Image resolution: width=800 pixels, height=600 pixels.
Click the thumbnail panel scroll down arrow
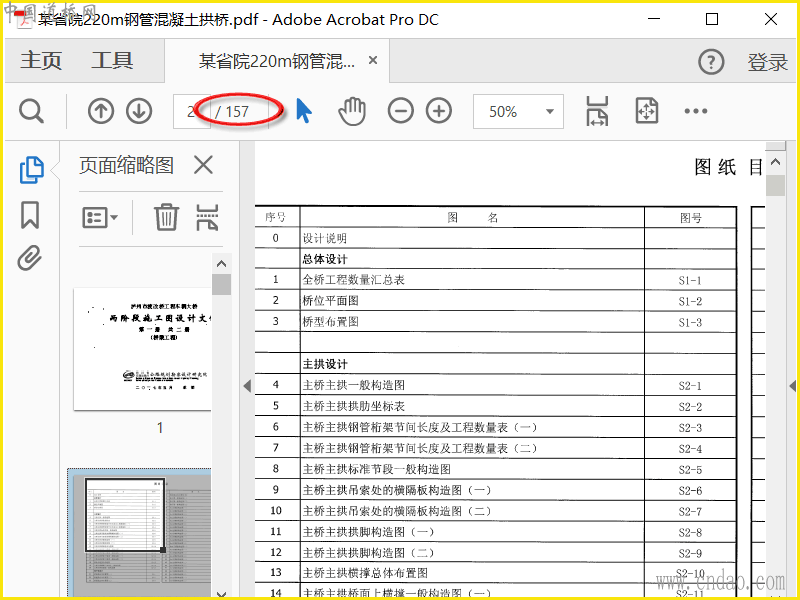click(221, 594)
